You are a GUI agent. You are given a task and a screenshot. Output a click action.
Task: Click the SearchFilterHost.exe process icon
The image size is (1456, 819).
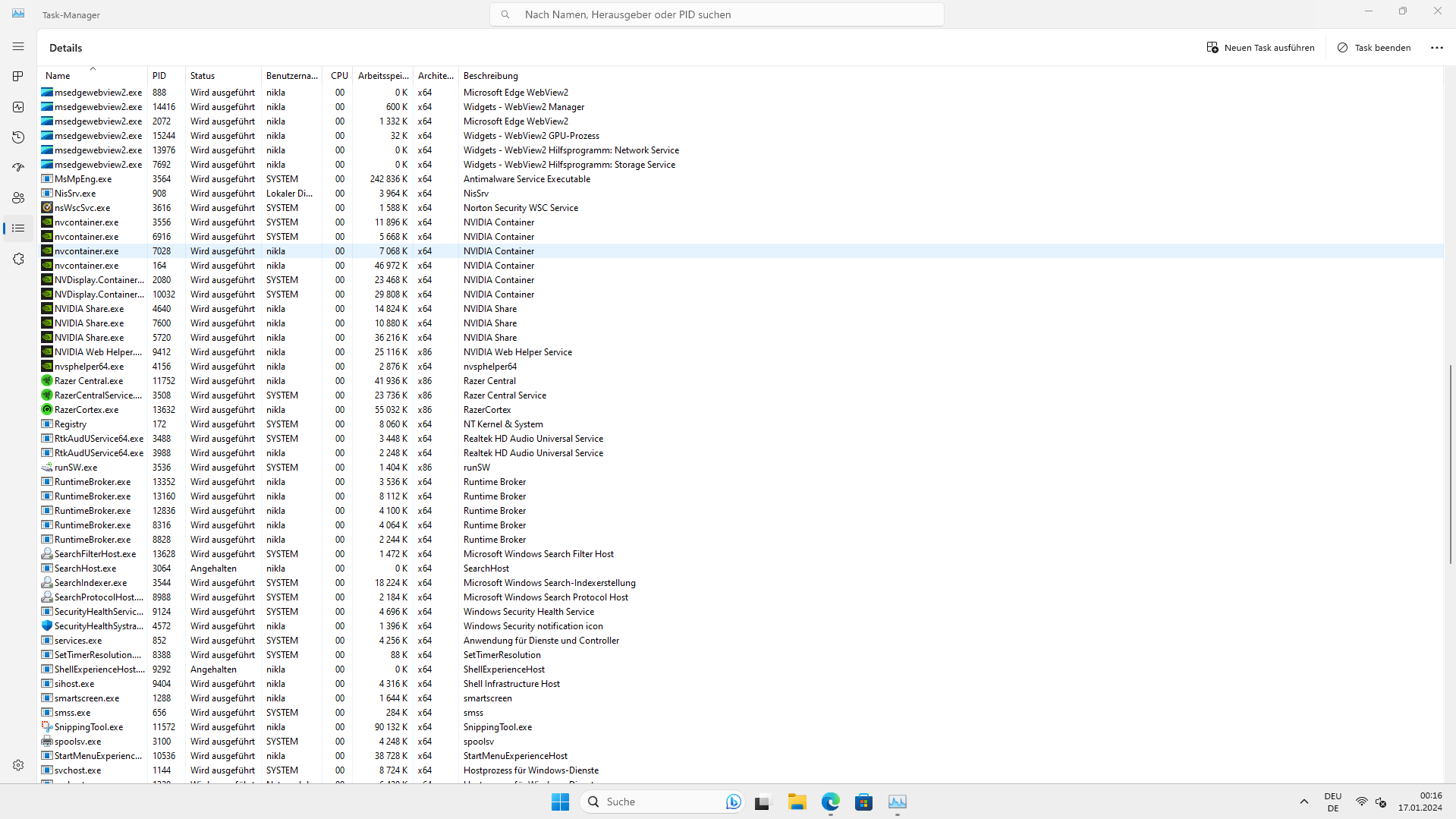tap(47, 554)
